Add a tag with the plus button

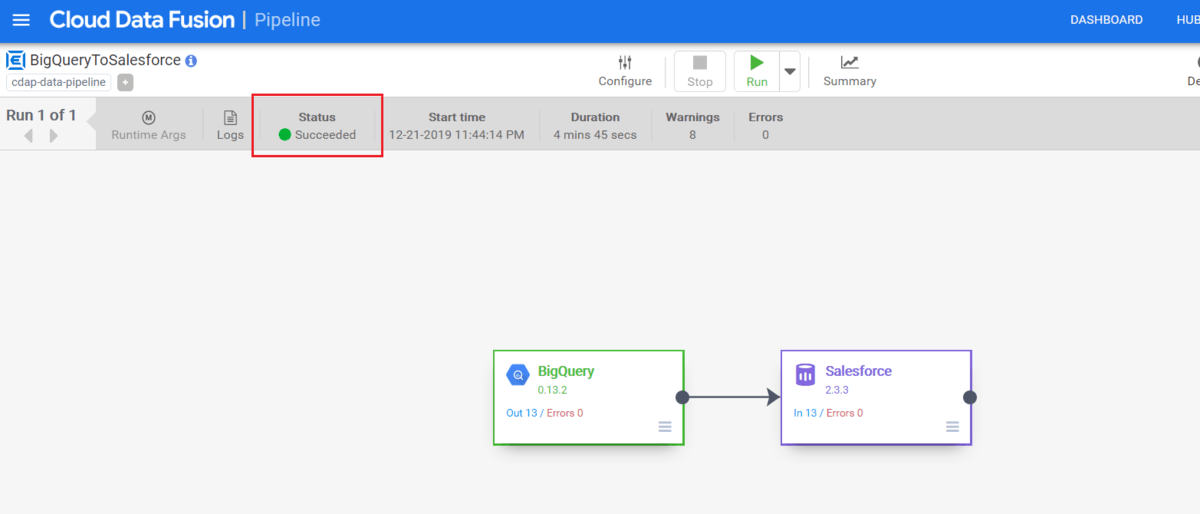click(125, 83)
